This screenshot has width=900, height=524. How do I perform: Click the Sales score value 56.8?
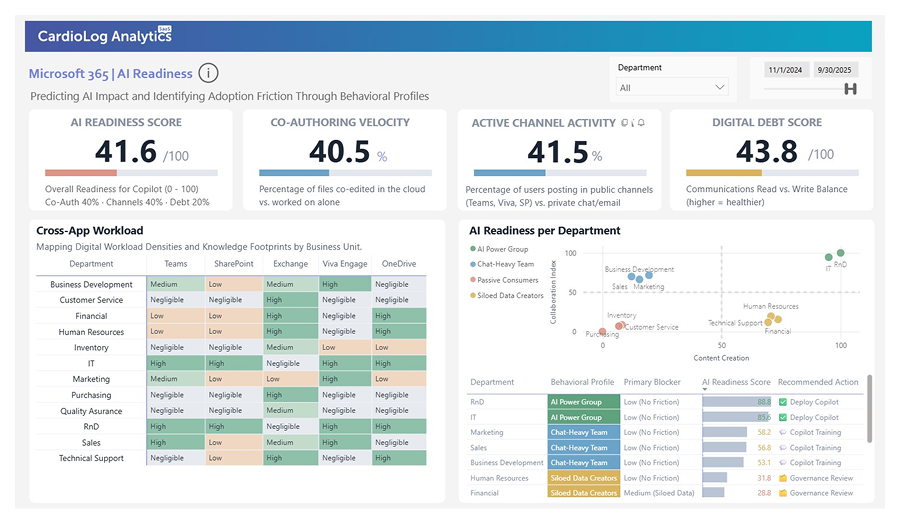coord(764,448)
